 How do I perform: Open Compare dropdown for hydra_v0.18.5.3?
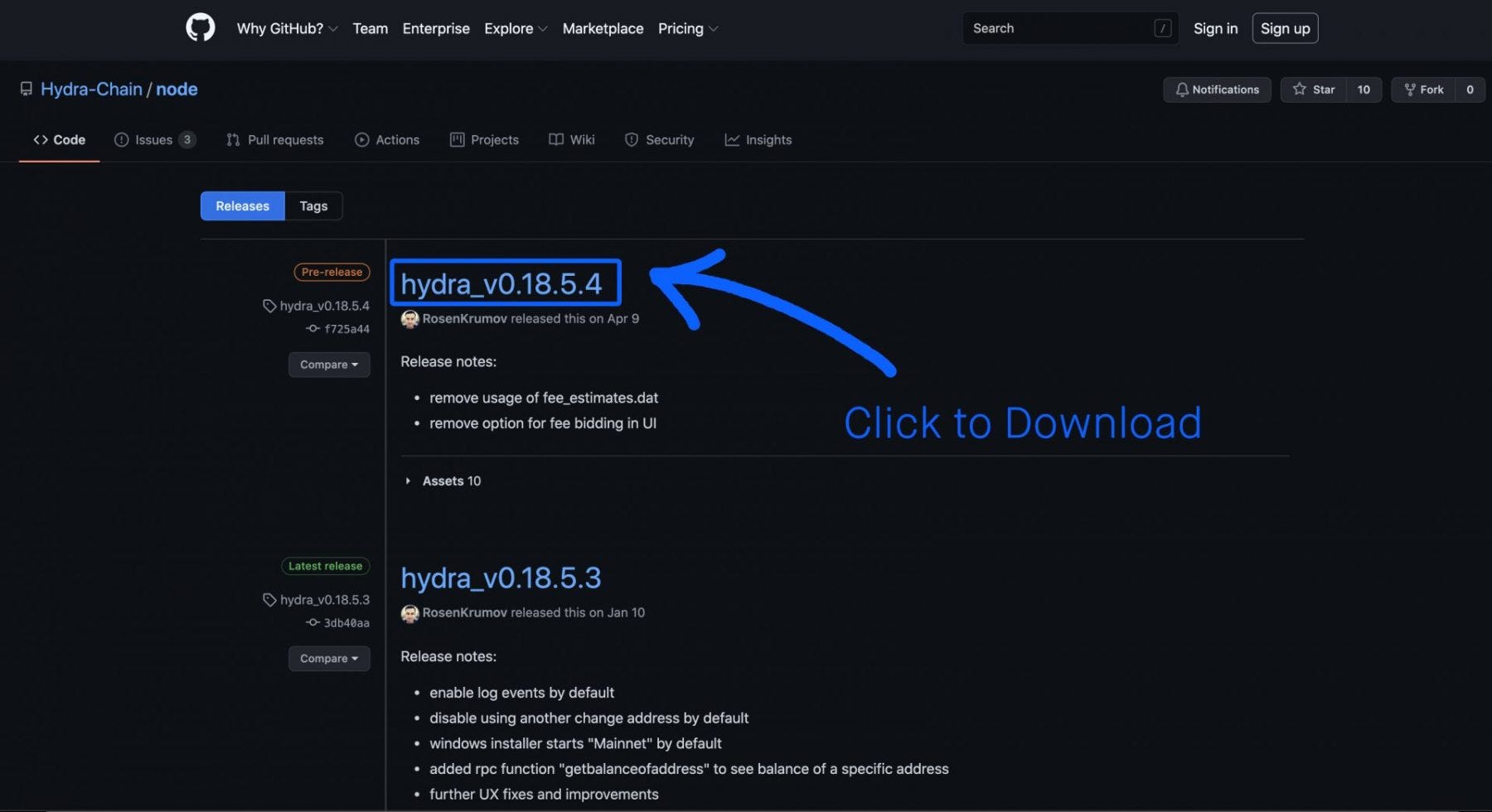click(329, 659)
